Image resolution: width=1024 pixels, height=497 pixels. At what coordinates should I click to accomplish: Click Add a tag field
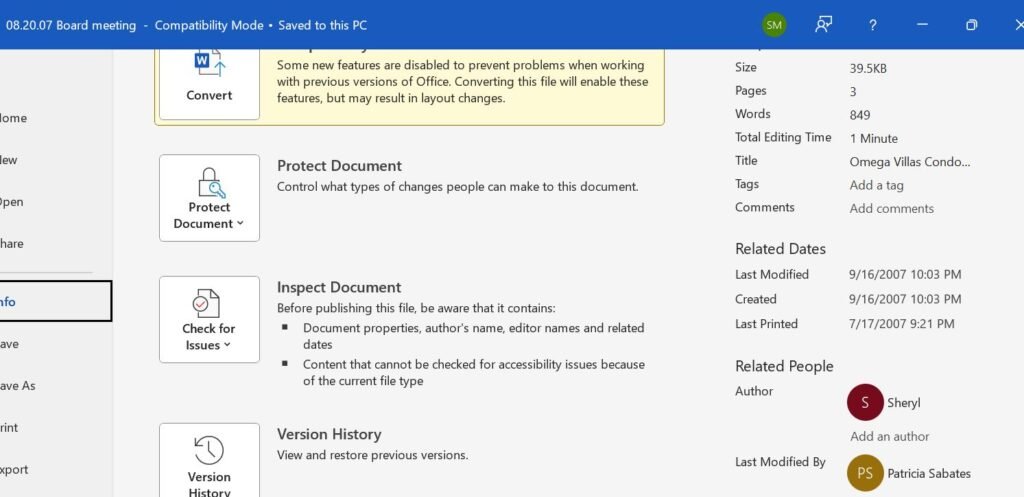point(876,185)
